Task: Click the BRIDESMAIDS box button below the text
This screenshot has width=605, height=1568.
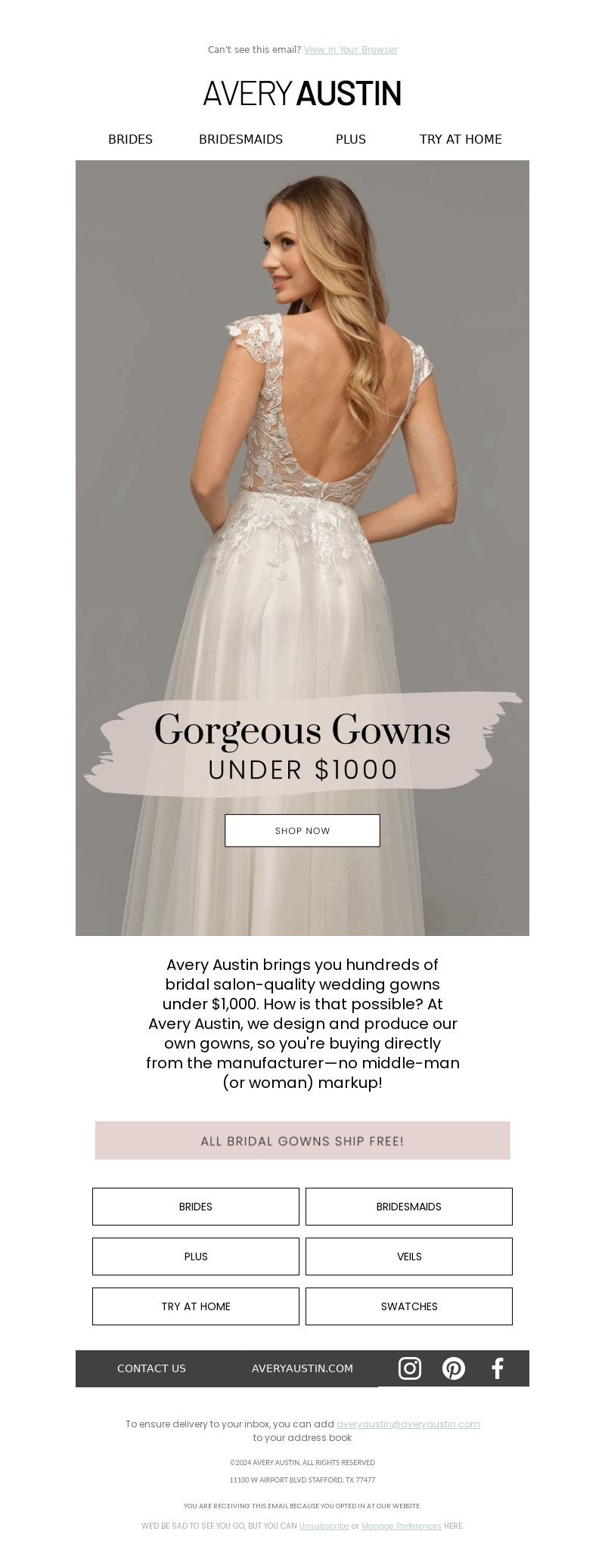Action: coord(409,1207)
